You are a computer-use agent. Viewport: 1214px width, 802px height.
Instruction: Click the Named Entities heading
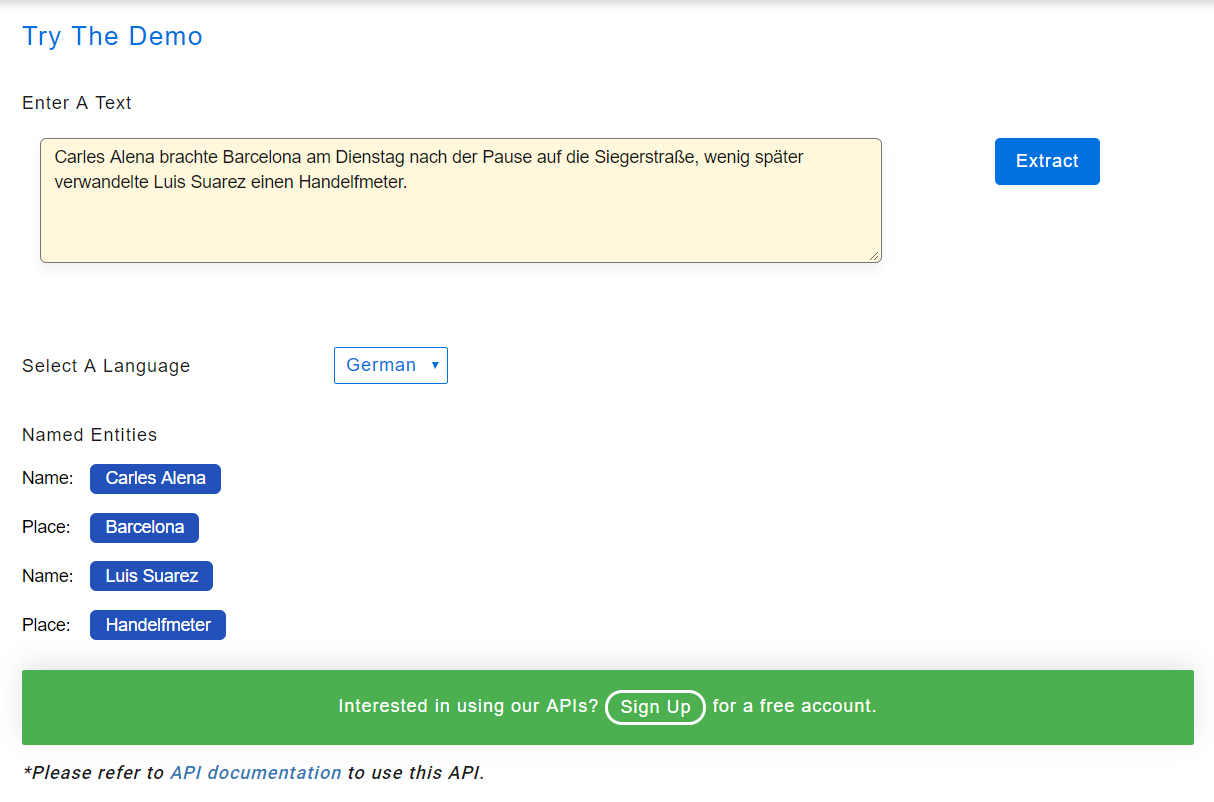(x=89, y=434)
